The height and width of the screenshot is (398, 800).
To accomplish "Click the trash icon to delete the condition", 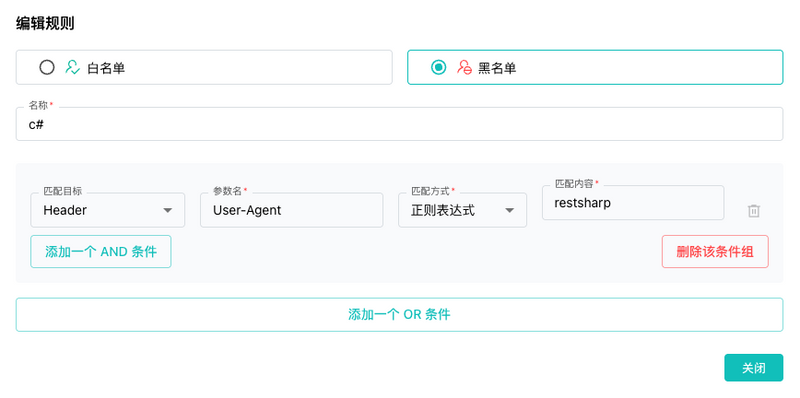I will coord(754,211).
